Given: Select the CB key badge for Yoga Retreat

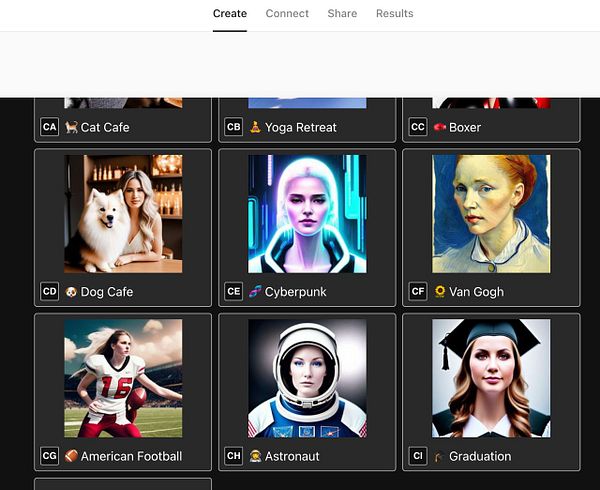Looking at the screenshot, I should click(x=234, y=127).
